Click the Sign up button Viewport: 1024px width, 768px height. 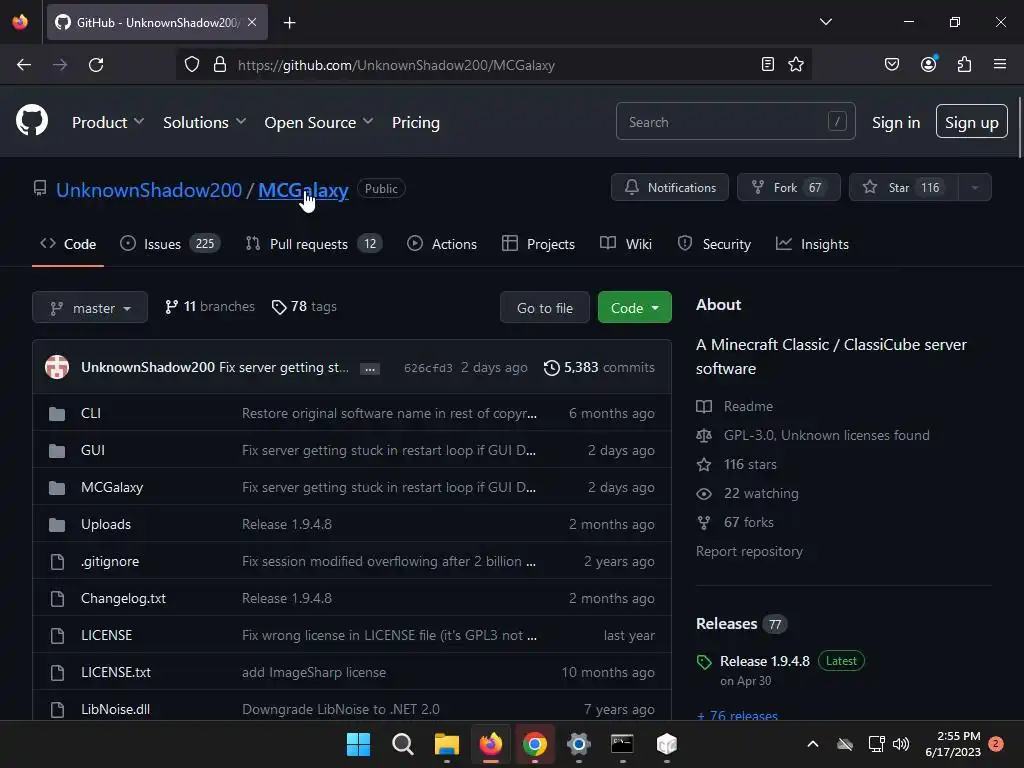click(x=971, y=121)
